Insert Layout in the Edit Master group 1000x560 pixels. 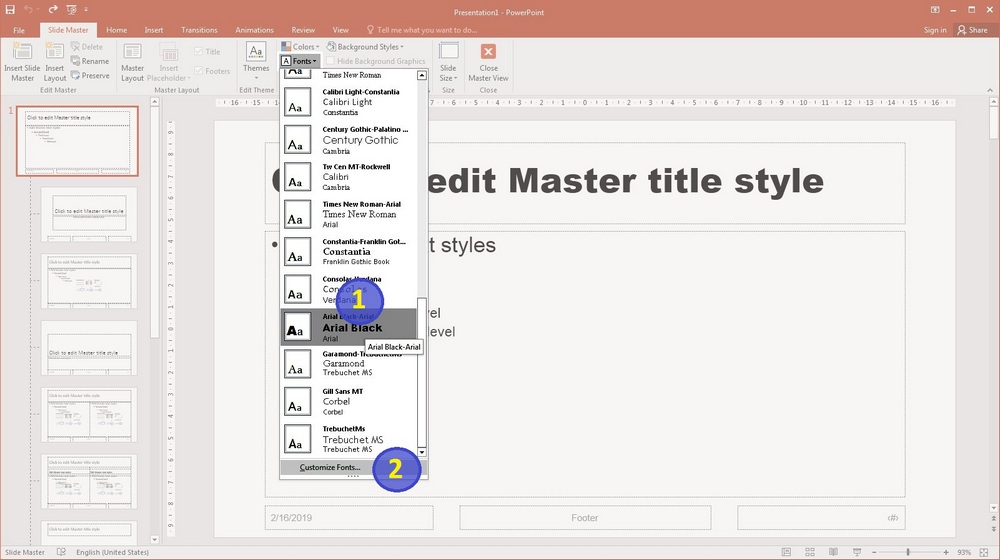[55, 62]
